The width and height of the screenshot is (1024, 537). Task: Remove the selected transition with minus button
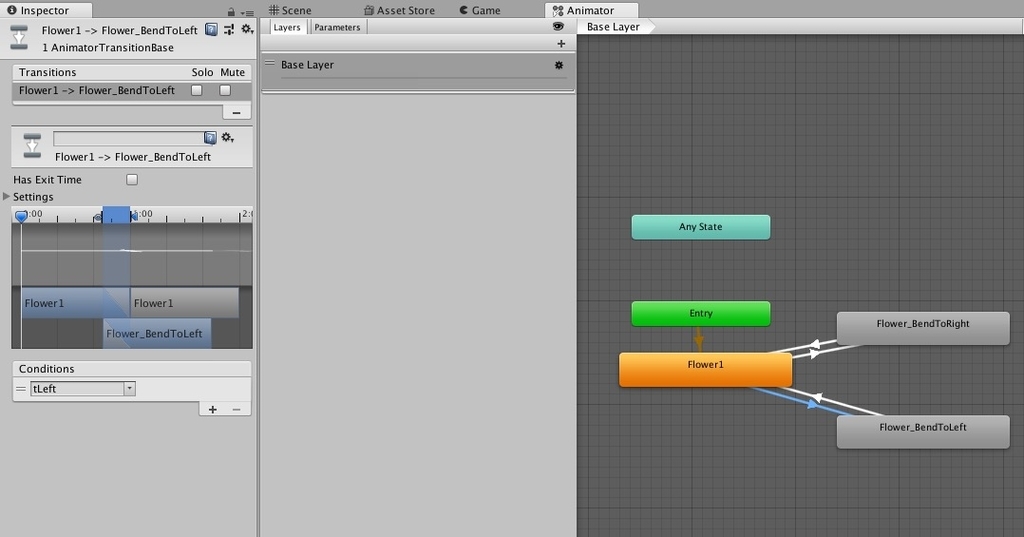click(236, 113)
